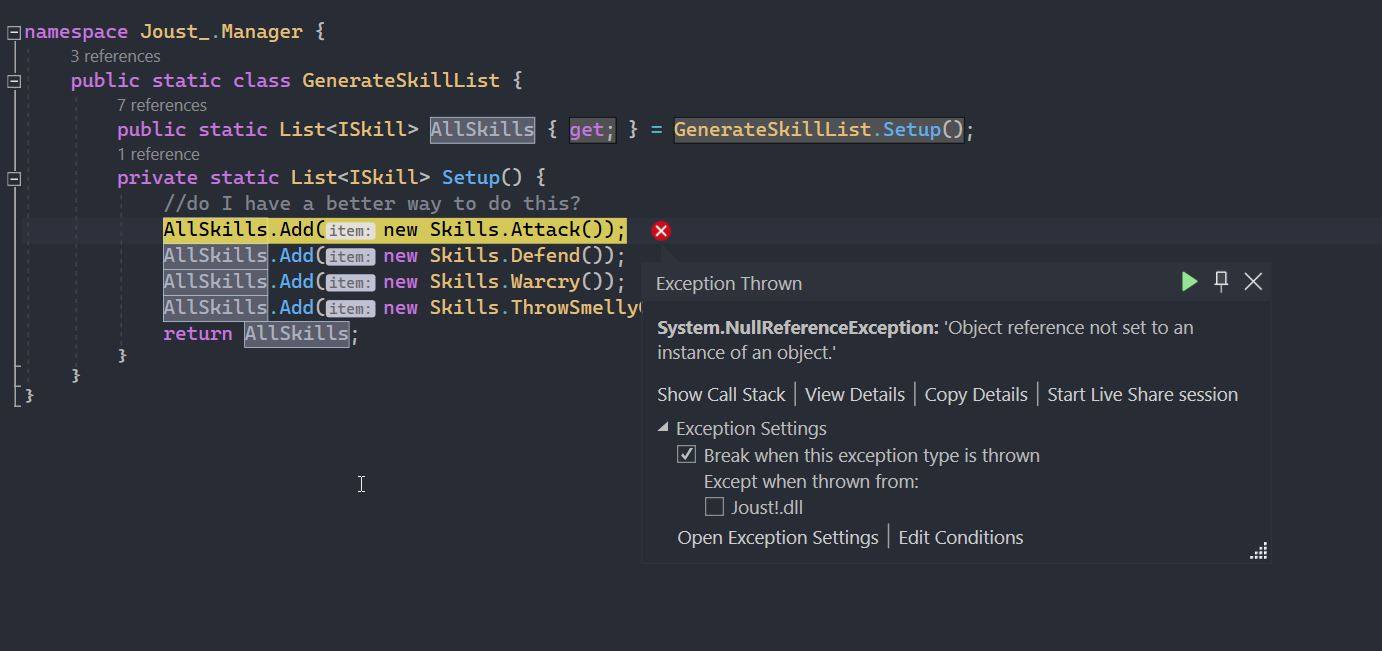This screenshot has width=1382, height=651.
Task: Open Exception Settings link
Action: (778, 538)
